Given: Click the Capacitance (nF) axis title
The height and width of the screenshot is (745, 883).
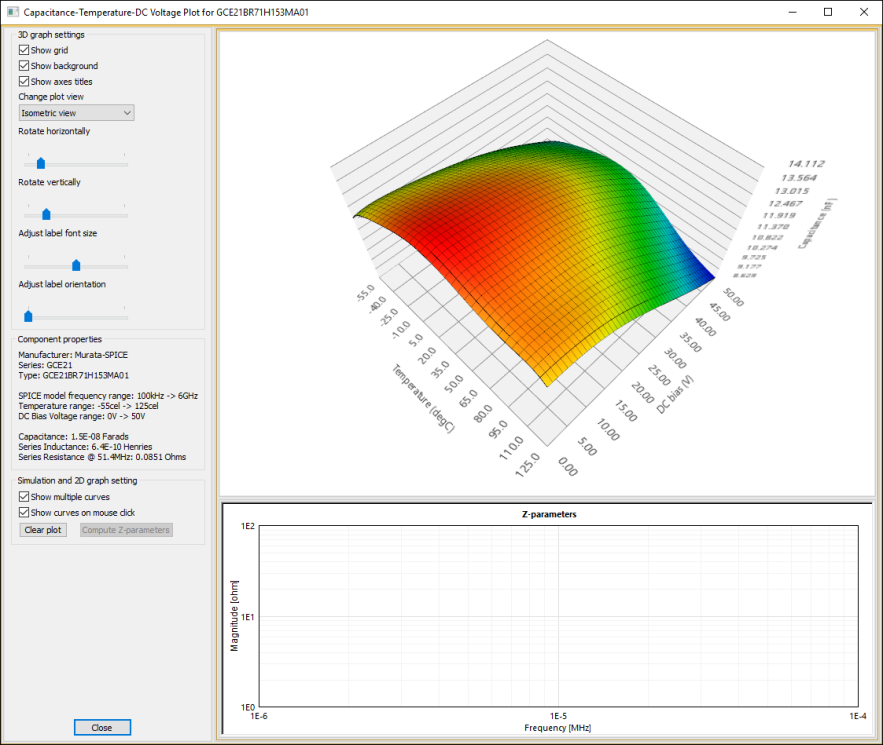Looking at the screenshot, I should pyautogui.click(x=818, y=224).
